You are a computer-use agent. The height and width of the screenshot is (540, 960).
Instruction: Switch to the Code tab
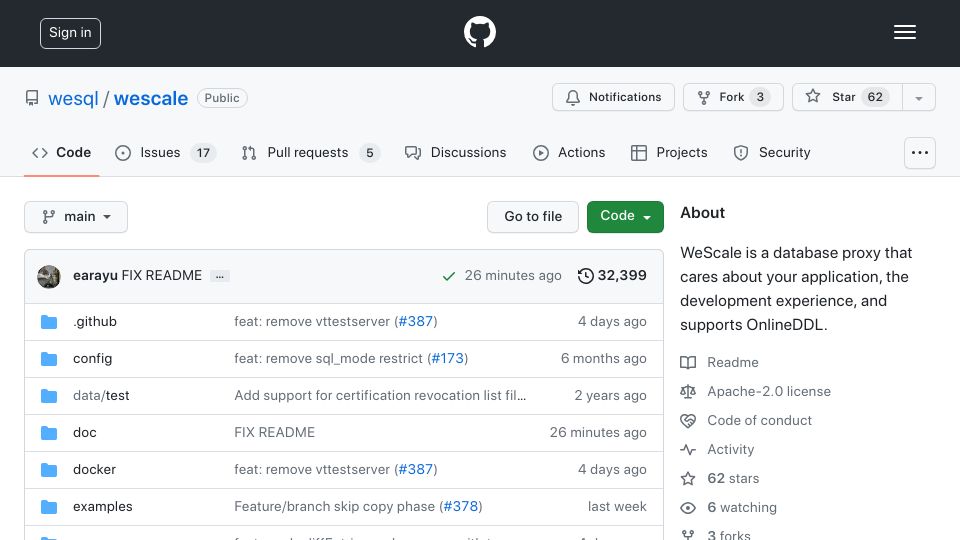click(x=61, y=152)
